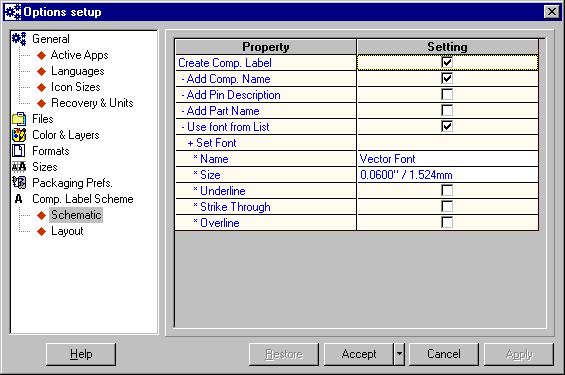The width and height of the screenshot is (565, 375).
Task: Click the Apply button
Action: (519, 354)
